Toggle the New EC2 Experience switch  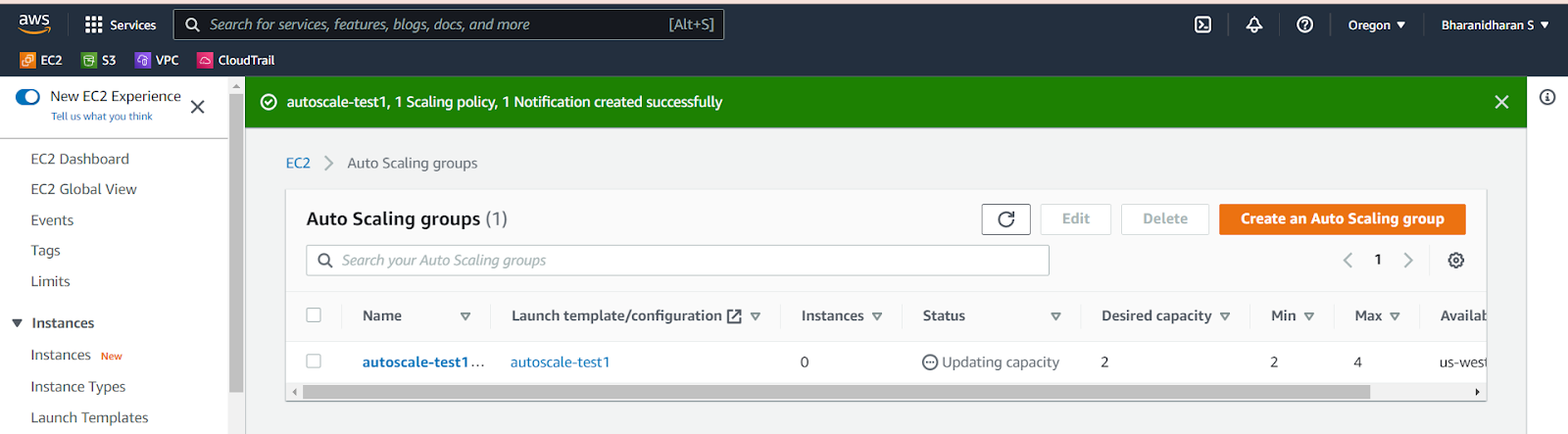coord(27,96)
